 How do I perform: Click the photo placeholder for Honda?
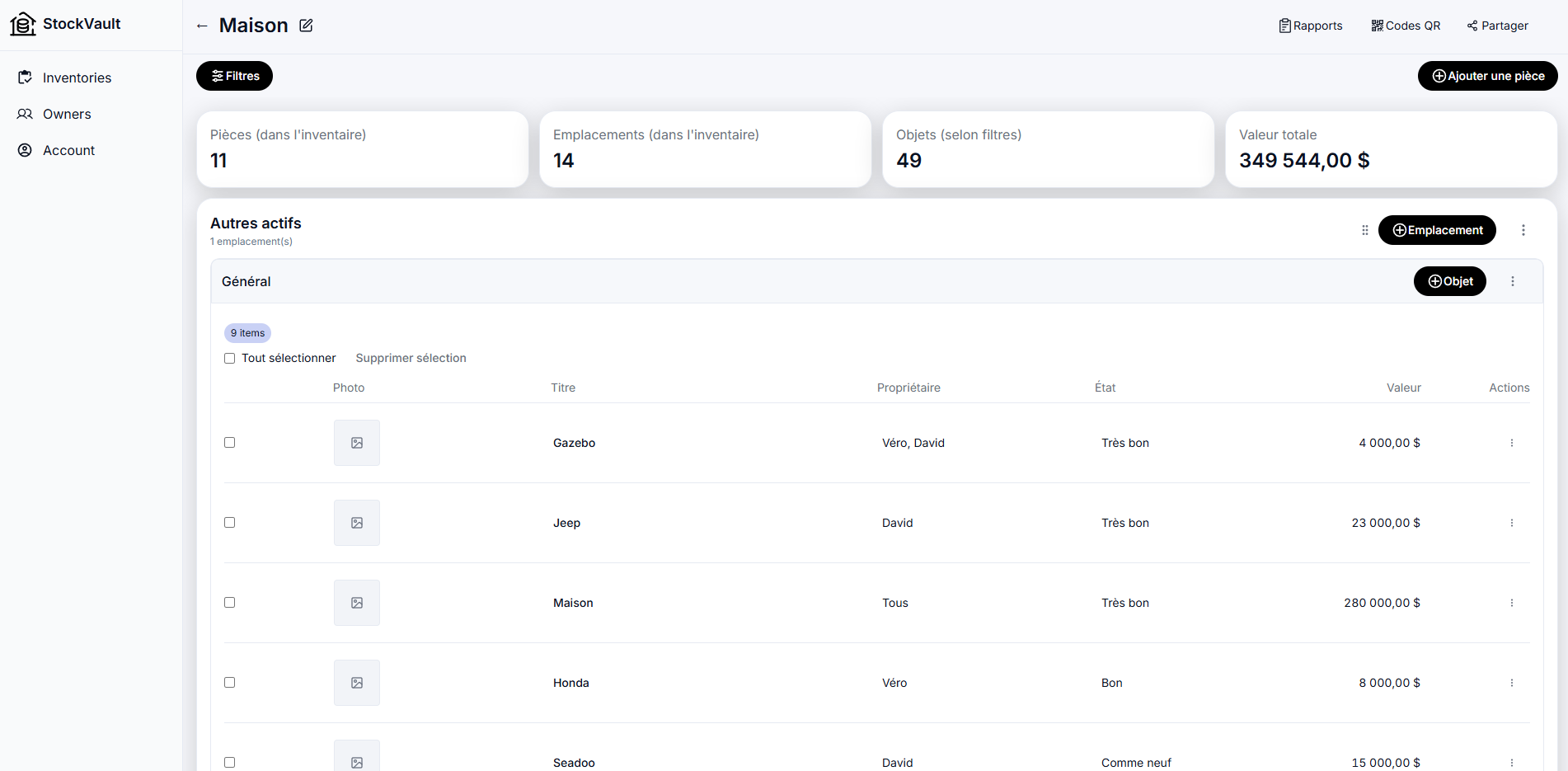click(356, 683)
